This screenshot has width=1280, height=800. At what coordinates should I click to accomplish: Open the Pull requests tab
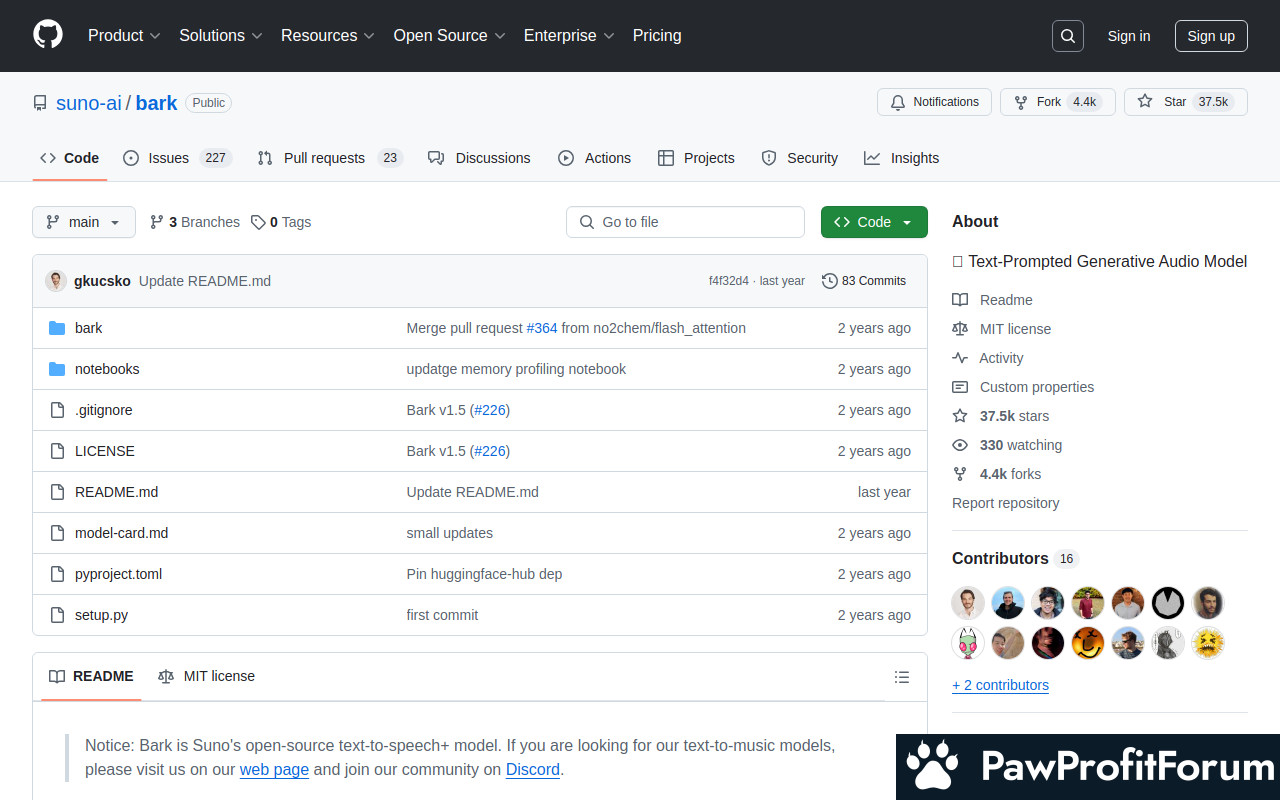(324, 158)
